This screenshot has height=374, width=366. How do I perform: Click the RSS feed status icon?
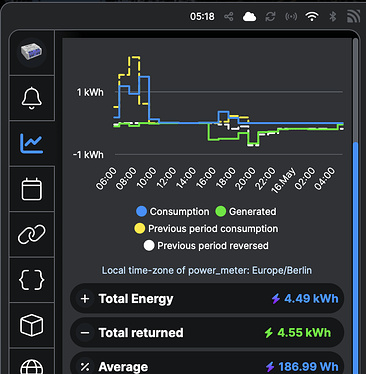(x=353, y=16)
